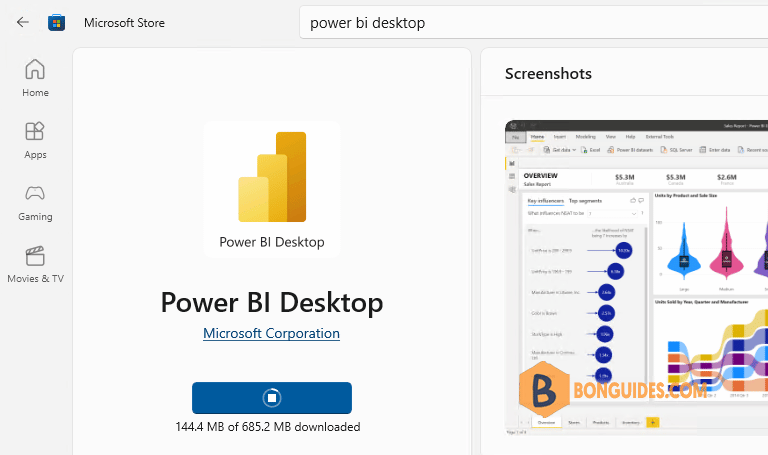The height and width of the screenshot is (455, 768).
Task: Click the Screenshots section heading
Action: point(548,73)
